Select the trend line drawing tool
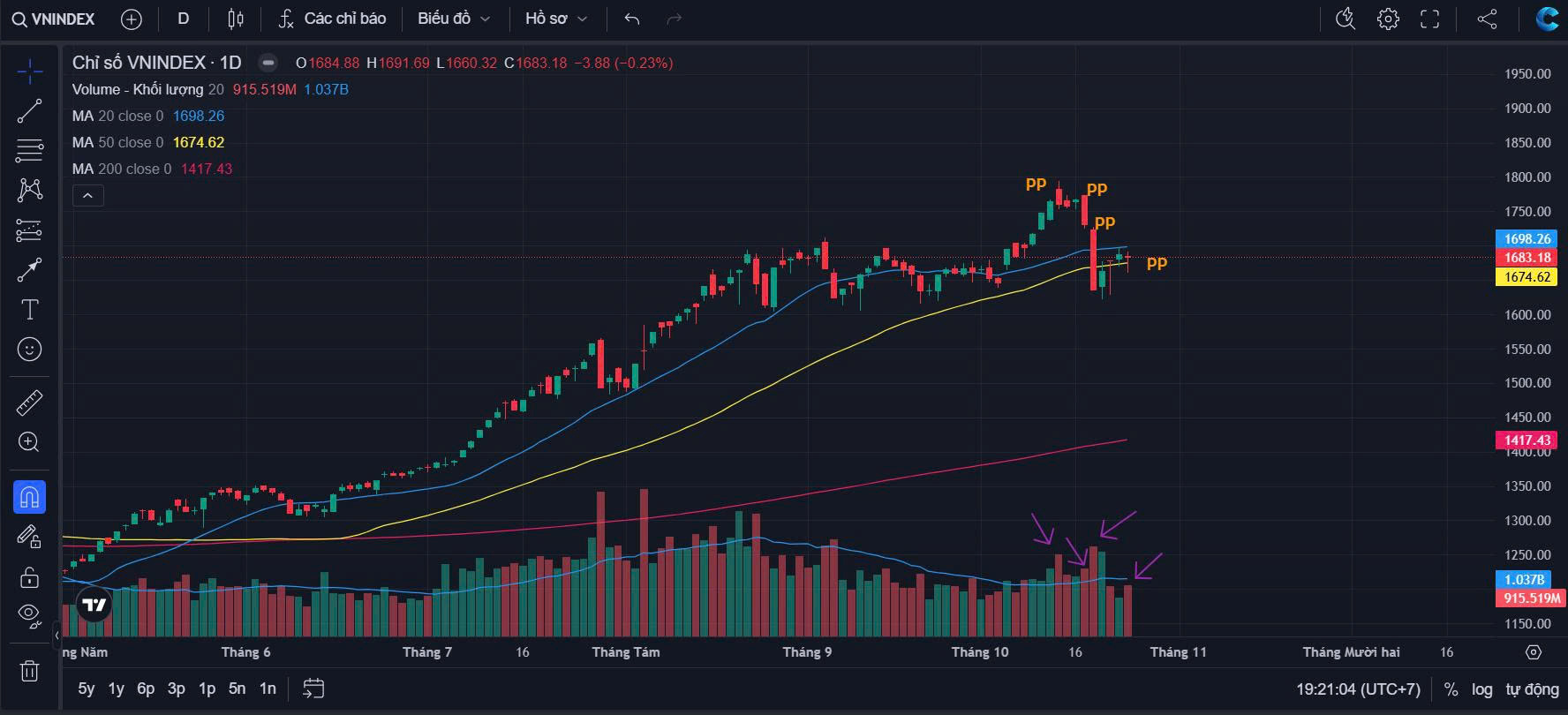Image resolution: width=1568 pixels, height=715 pixels. pyautogui.click(x=29, y=111)
